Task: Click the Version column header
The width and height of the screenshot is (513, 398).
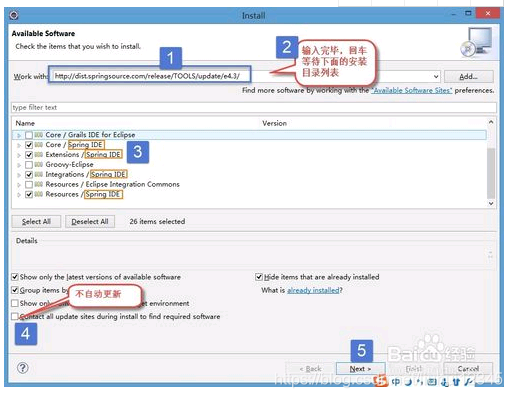Action: (274, 123)
